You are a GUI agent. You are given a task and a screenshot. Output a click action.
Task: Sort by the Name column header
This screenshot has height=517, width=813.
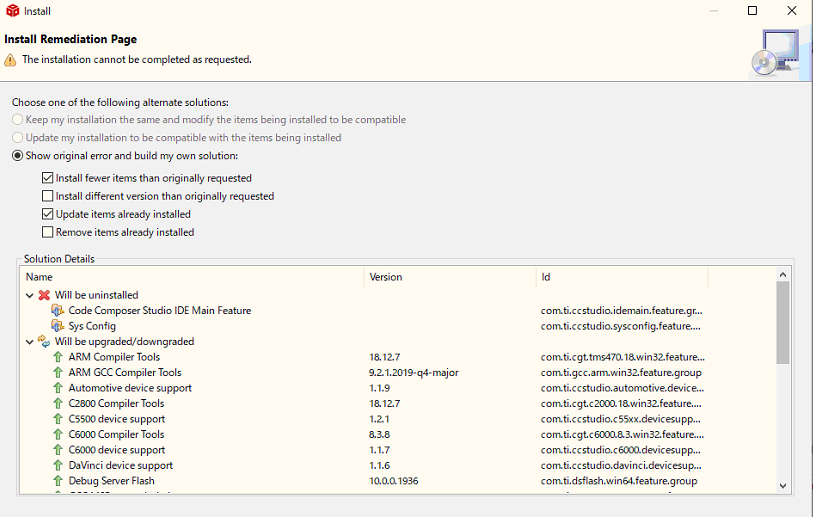190,277
